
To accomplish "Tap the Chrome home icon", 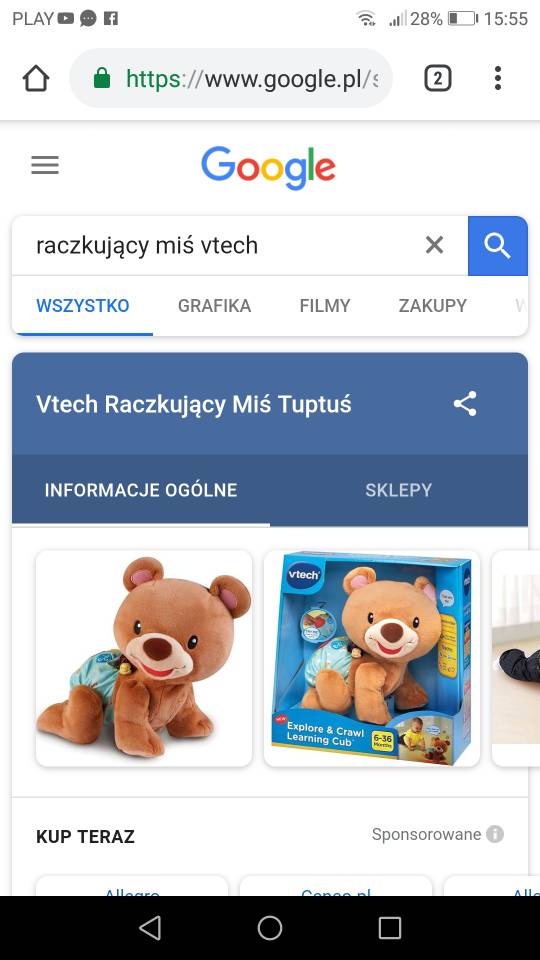I will coord(36,78).
